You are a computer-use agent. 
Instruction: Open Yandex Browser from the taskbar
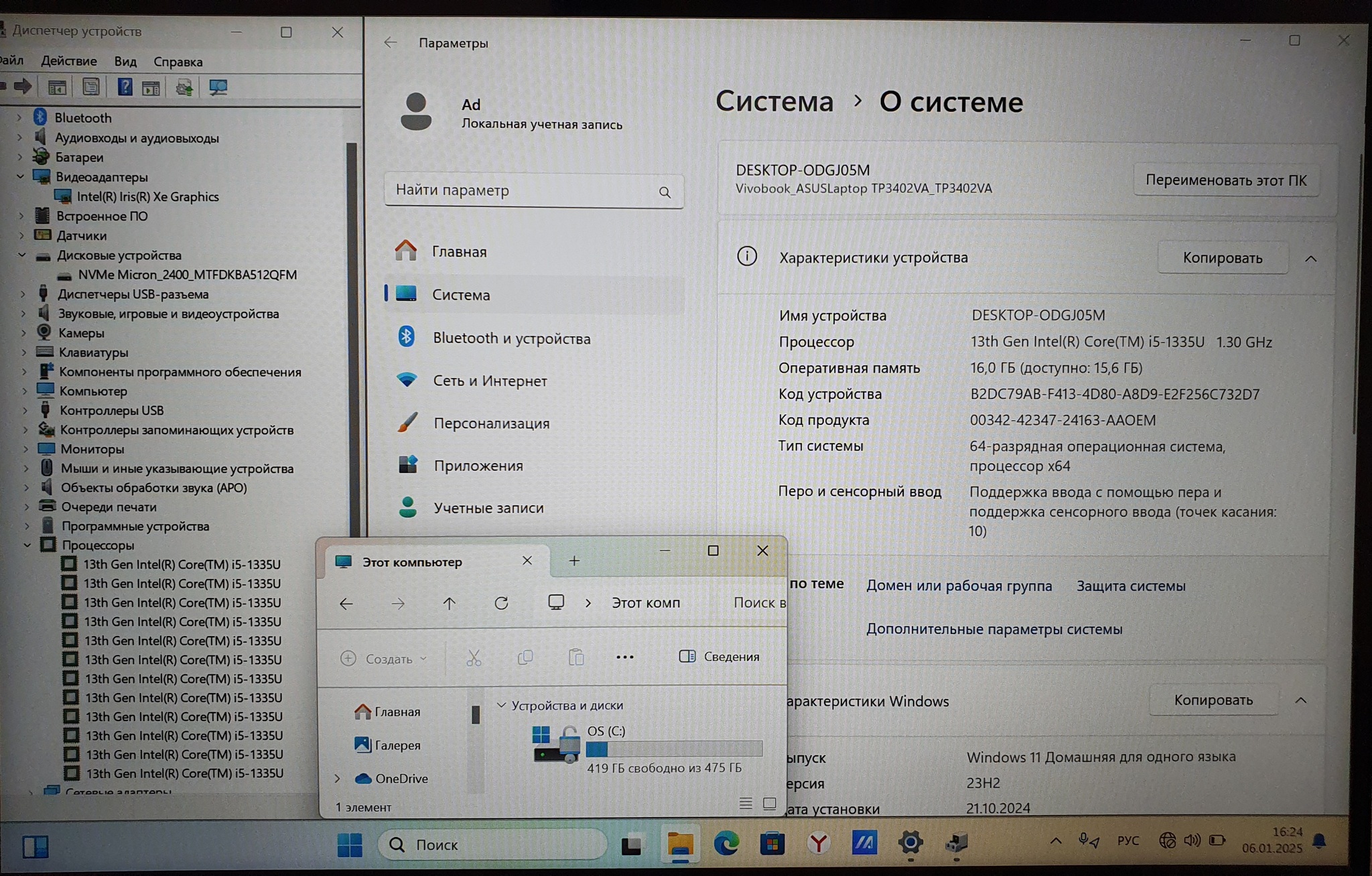818,843
